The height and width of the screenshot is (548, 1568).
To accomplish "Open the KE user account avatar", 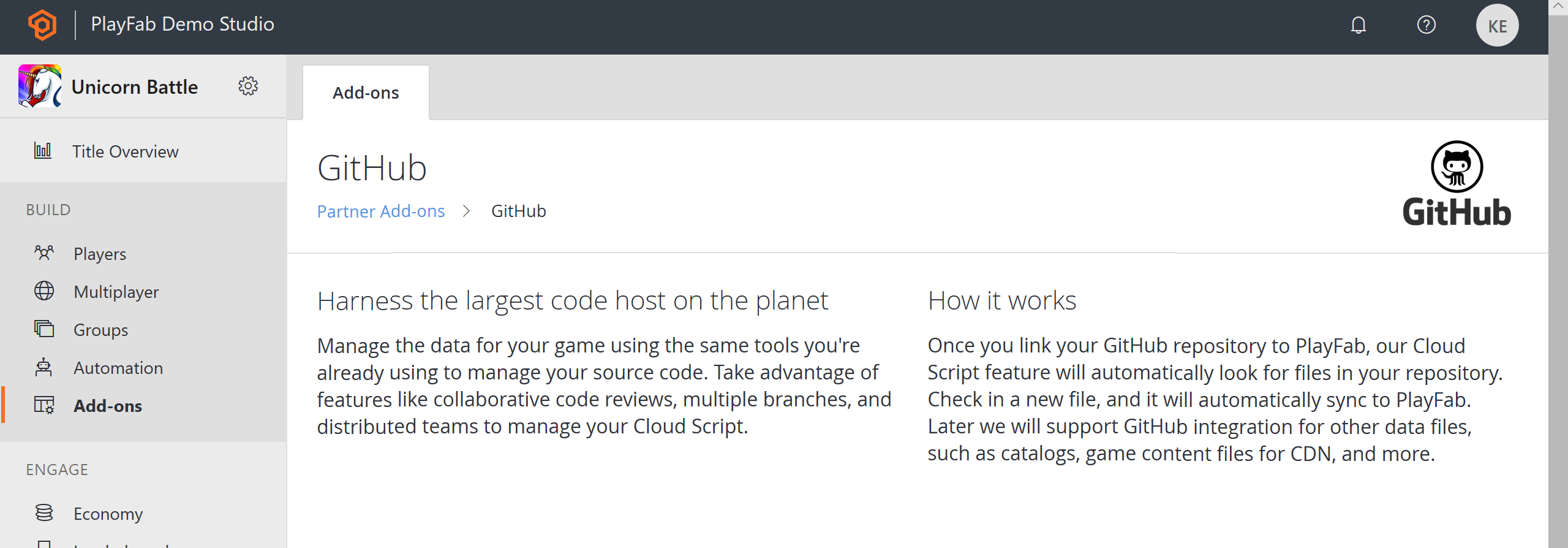I will [1496, 26].
